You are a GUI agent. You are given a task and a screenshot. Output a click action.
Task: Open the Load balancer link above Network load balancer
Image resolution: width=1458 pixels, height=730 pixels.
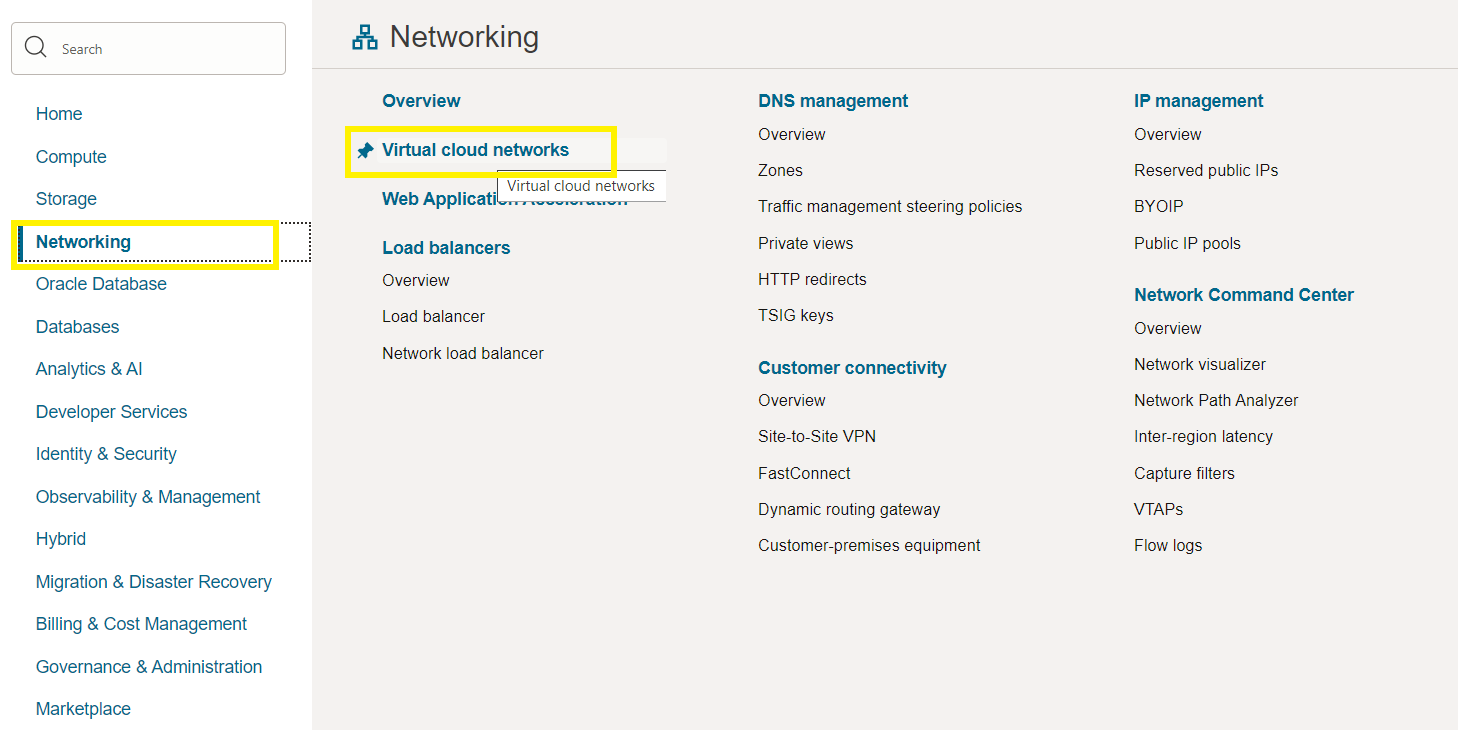point(433,316)
